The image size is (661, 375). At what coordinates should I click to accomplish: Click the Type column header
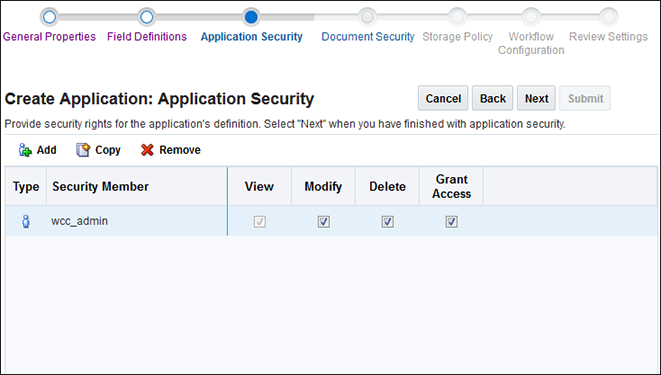(26, 186)
